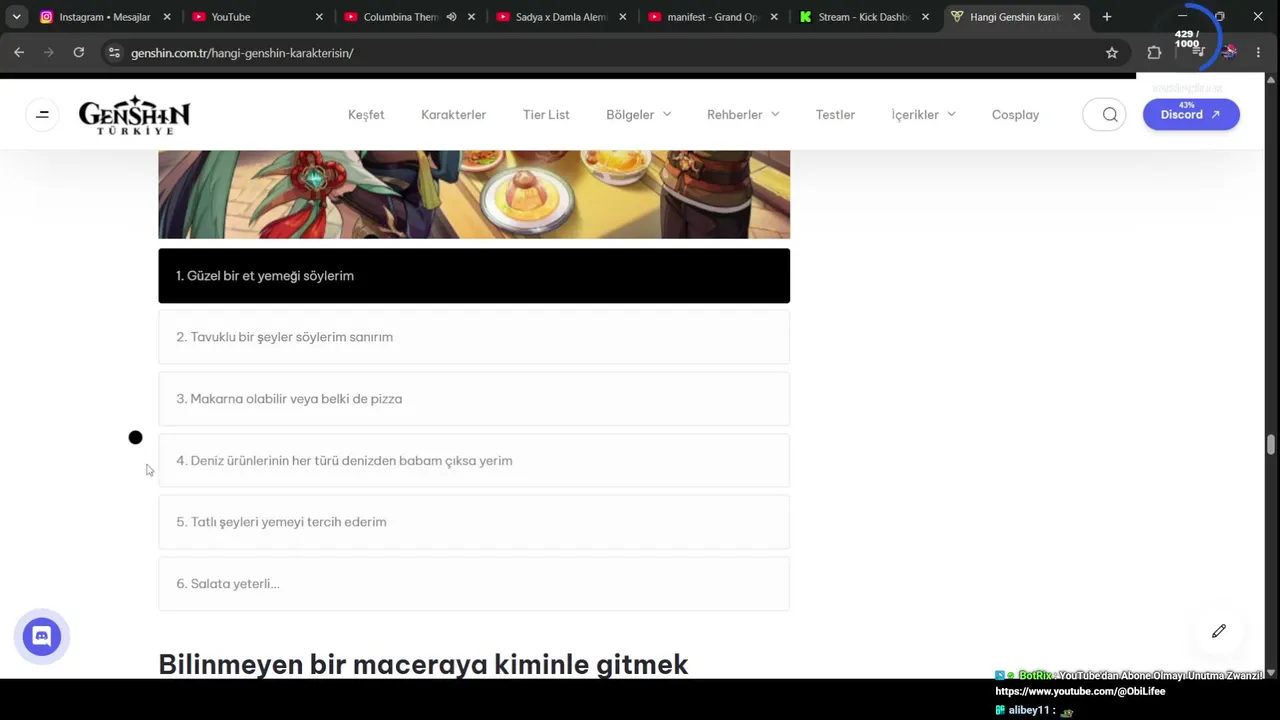This screenshot has height=720, width=1280.
Task: Expand the Rehberler dropdown
Action: pos(743,115)
